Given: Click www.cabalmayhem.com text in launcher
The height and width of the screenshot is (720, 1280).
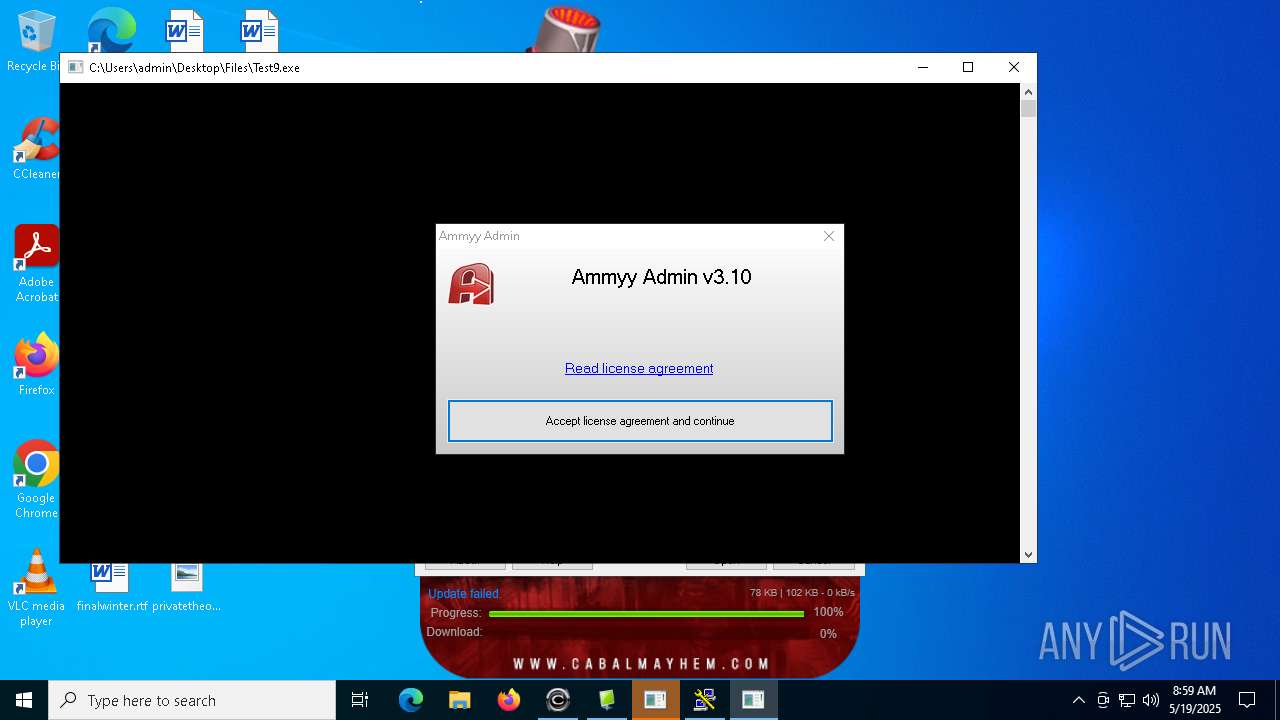Looking at the screenshot, I should click(x=641, y=664).
